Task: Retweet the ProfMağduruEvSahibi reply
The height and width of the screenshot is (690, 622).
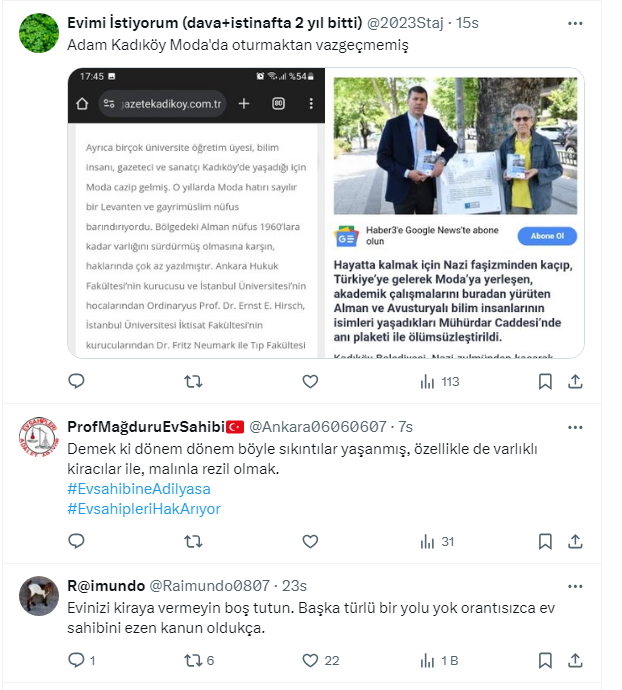Action: (193, 541)
